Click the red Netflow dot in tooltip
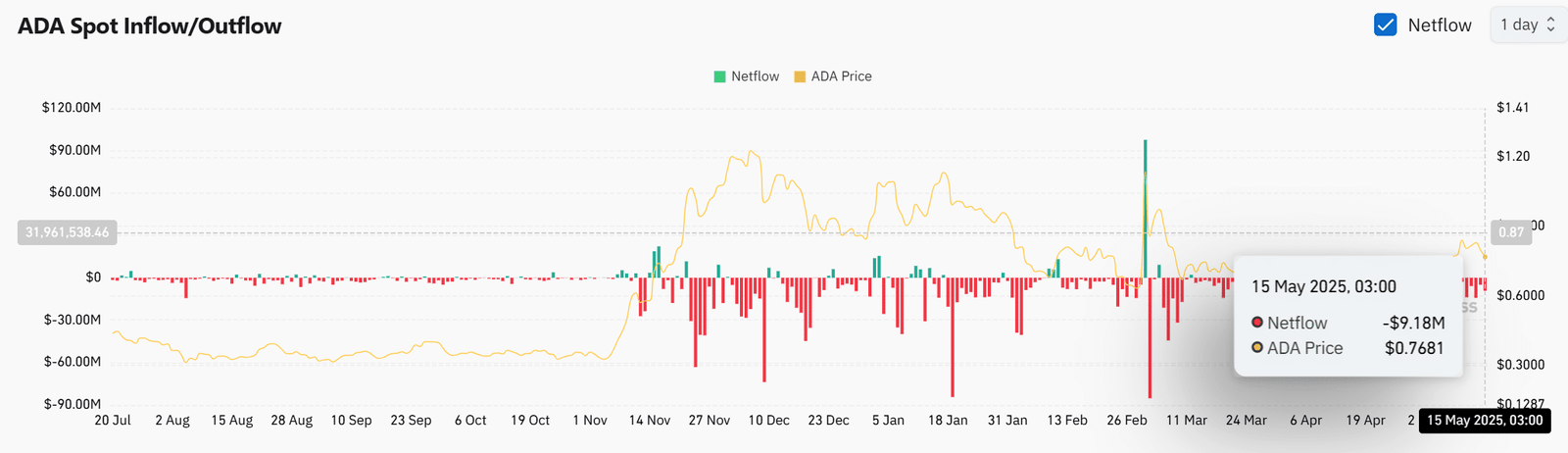1568x453 pixels. tap(1257, 323)
